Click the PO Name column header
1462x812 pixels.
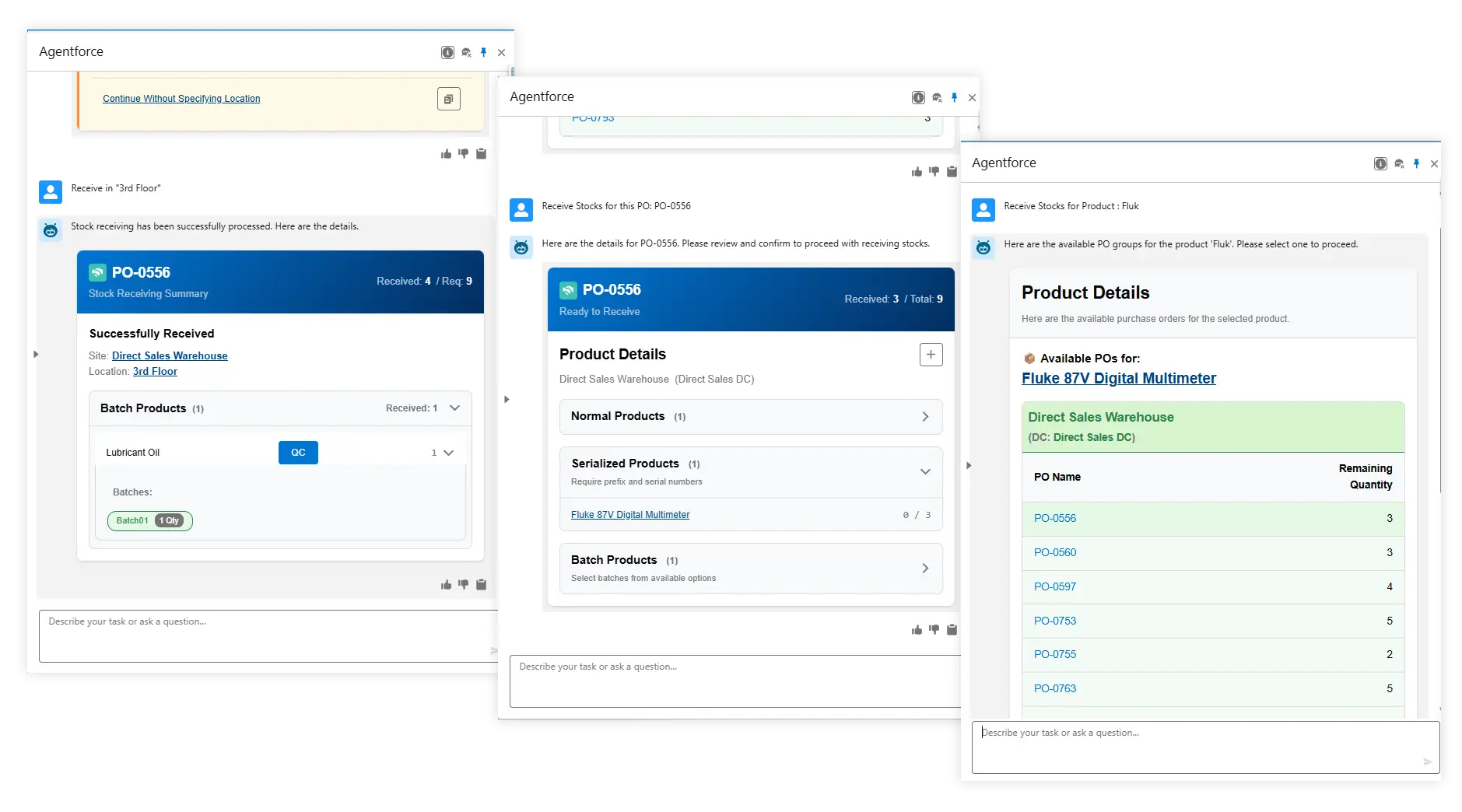click(1057, 477)
